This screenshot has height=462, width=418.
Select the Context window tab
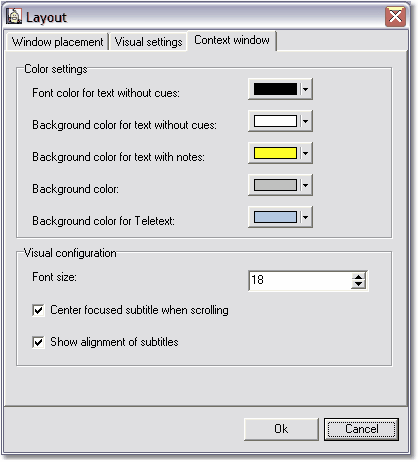[232, 40]
